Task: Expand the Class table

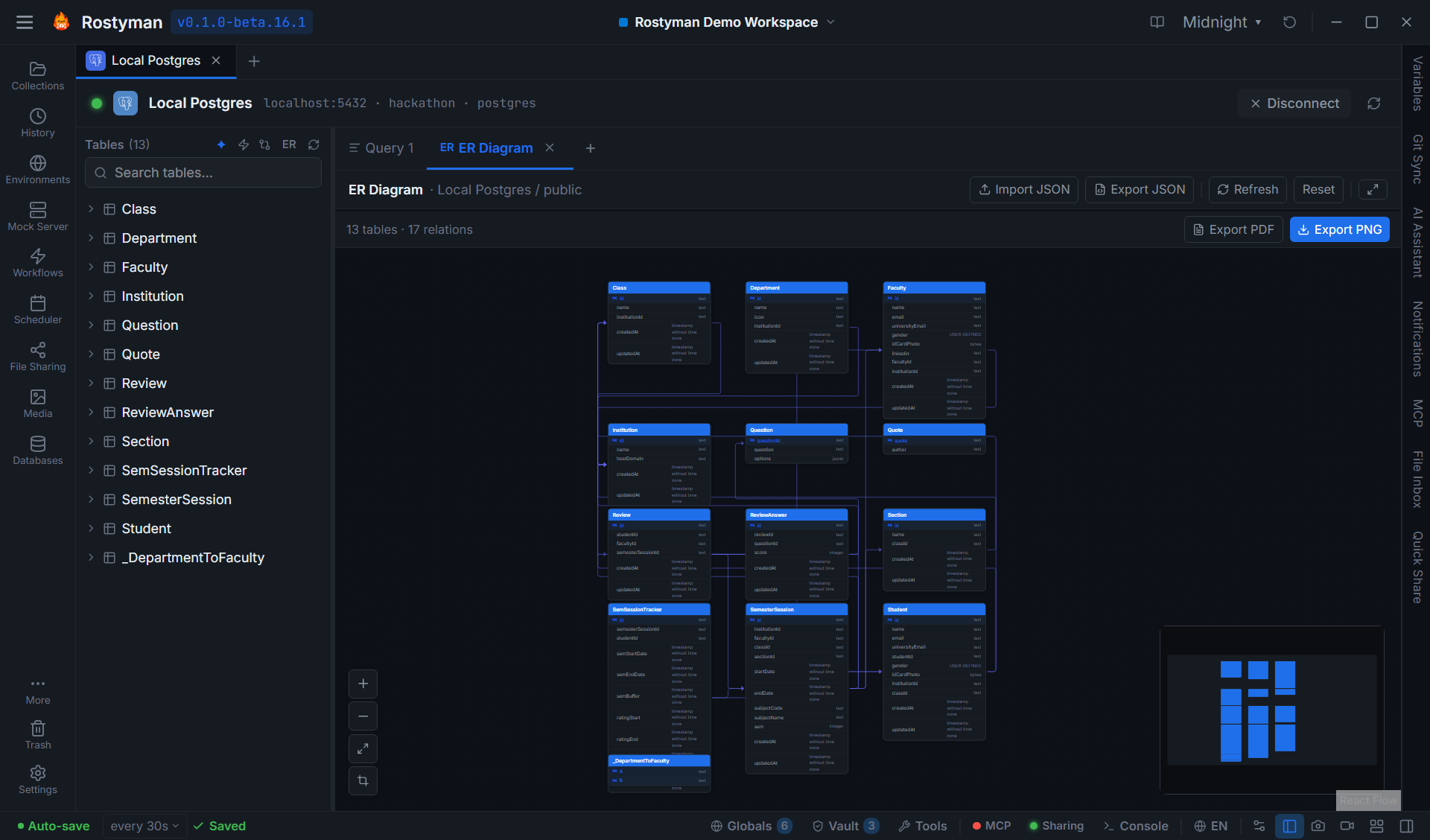Action: (x=91, y=209)
